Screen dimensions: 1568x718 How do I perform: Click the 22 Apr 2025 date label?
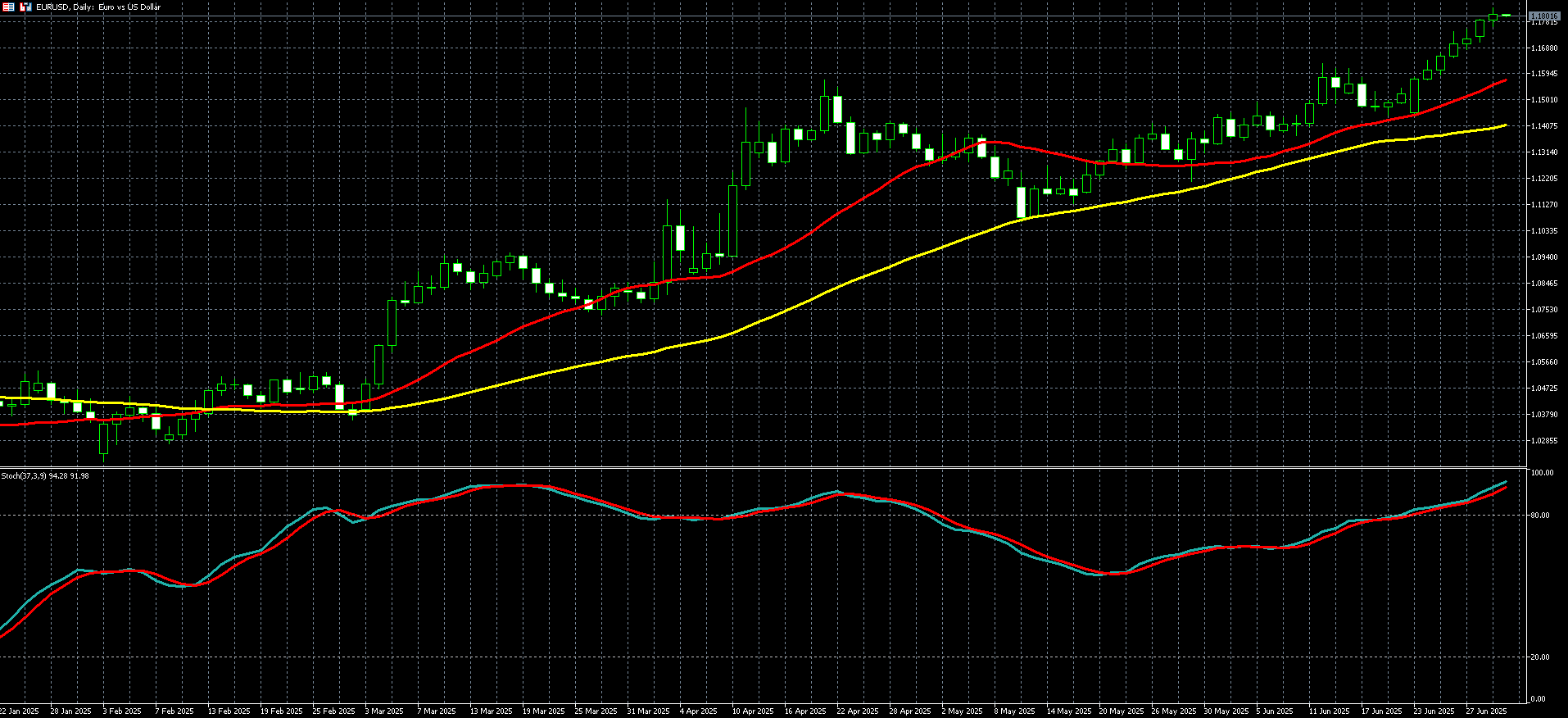tap(858, 711)
